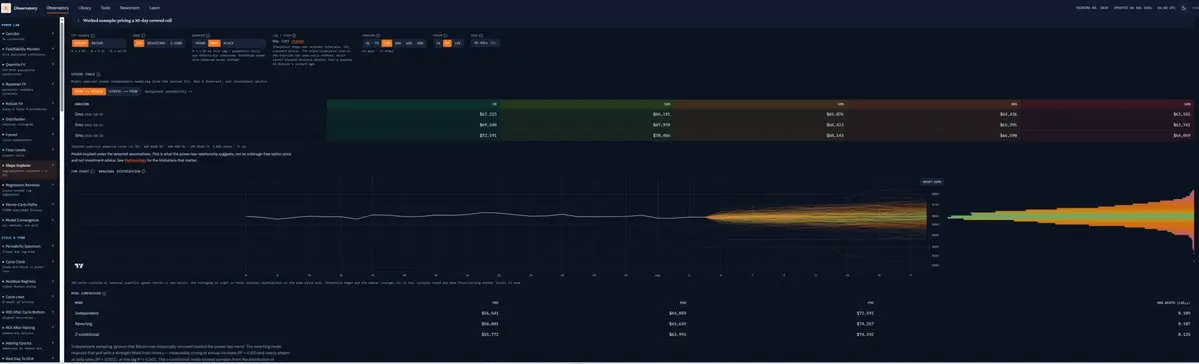The height and width of the screenshot is (364, 1199).
Task: Click the info icon beside MODE COMPARISON
Action: 104,293
